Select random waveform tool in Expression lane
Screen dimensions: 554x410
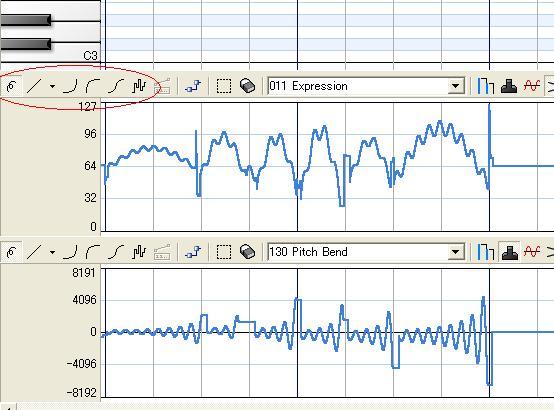point(139,86)
